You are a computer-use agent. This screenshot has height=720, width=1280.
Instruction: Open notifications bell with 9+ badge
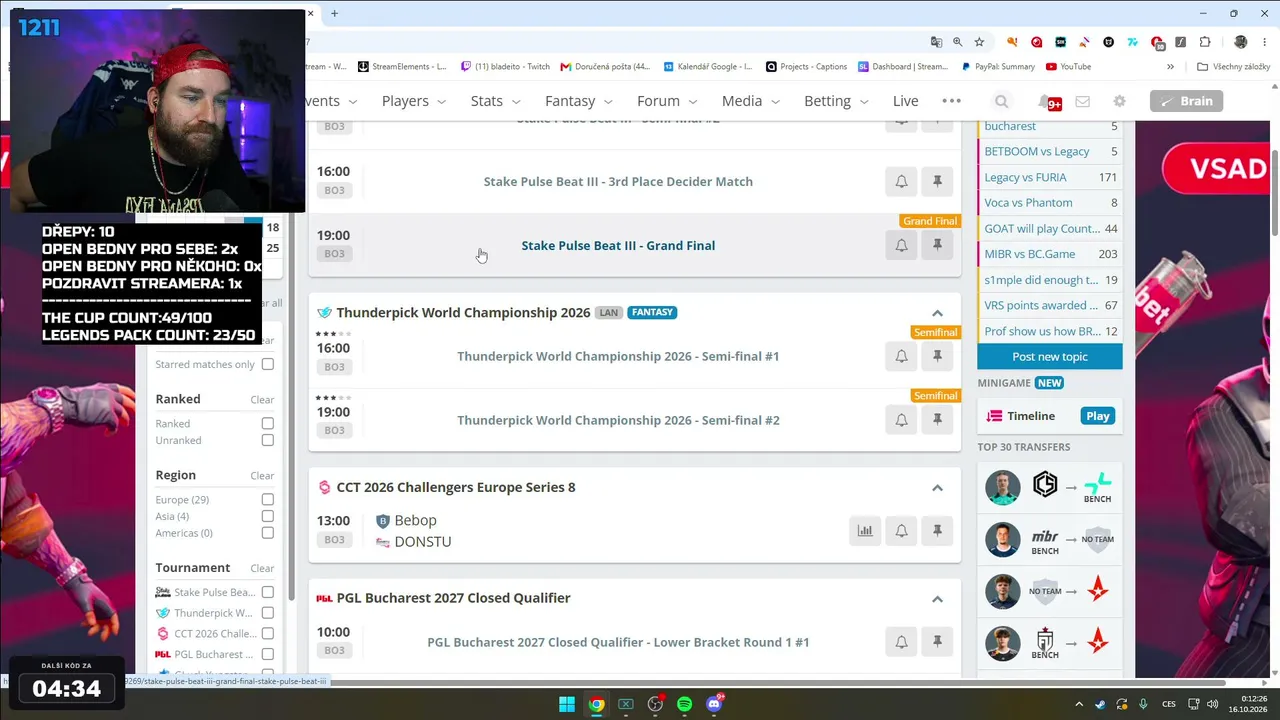click(1048, 102)
